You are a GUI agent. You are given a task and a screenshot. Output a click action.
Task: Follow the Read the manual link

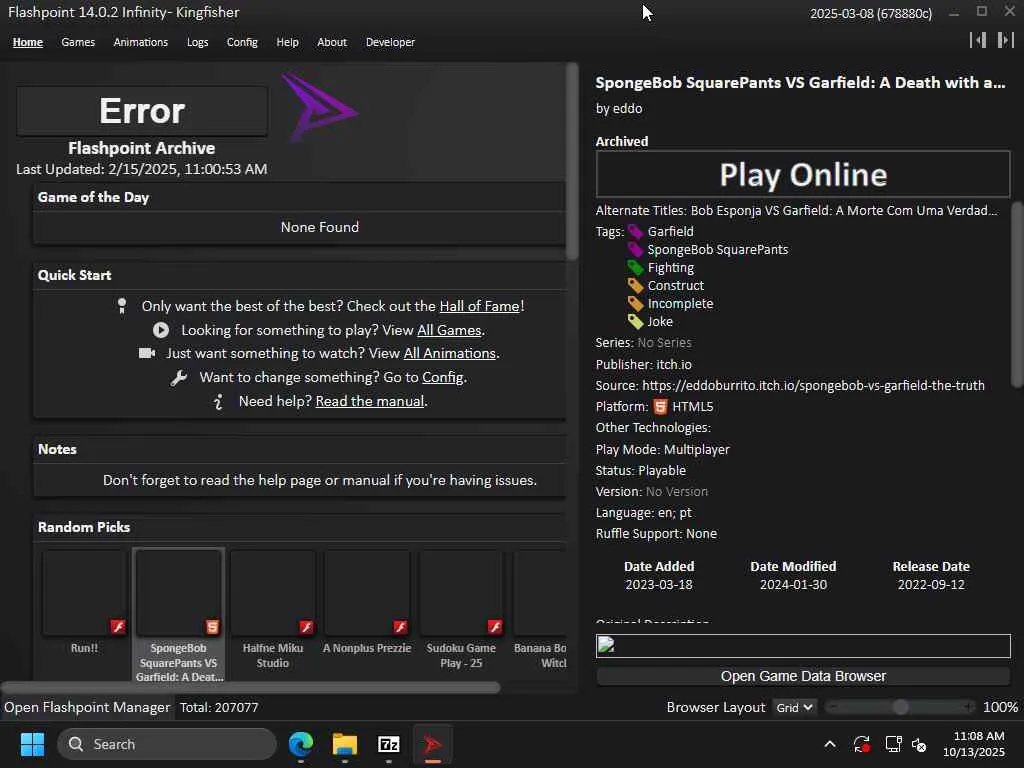pyautogui.click(x=370, y=401)
